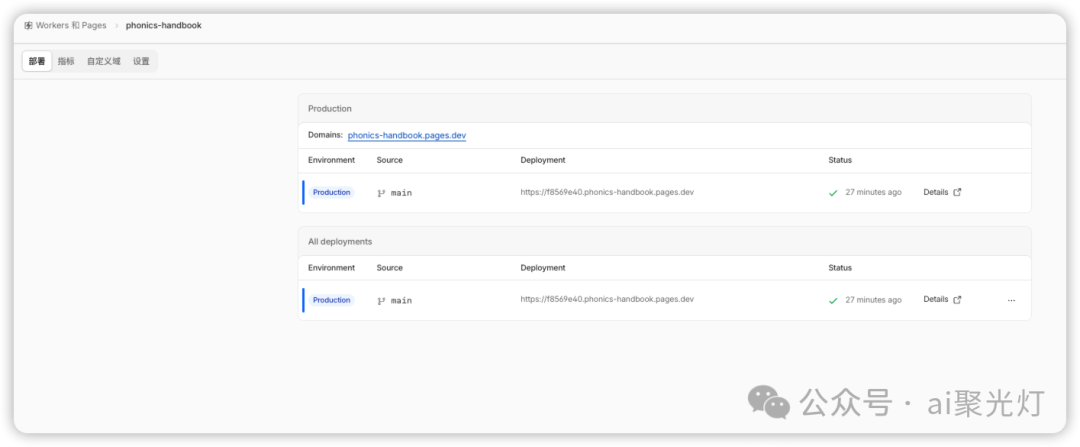The height and width of the screenshot is (447, 1080).
Task: Open the phonics-handbook.pages.dev domain link
Action: click(x=407, y=136)
